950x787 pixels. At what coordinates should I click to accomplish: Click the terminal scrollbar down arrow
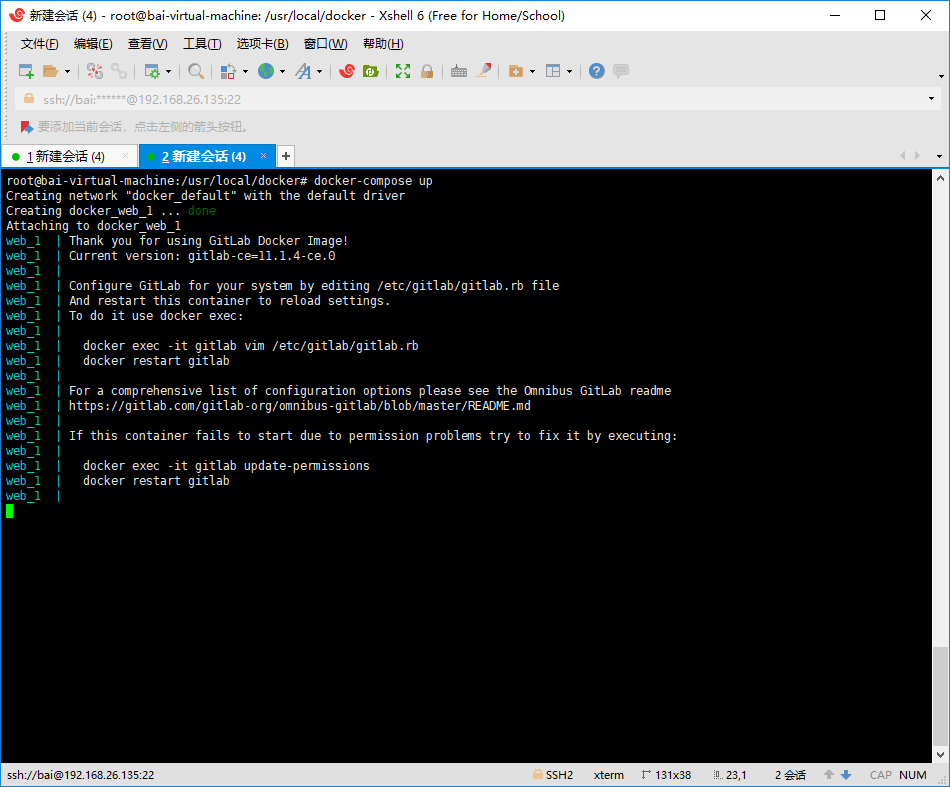click(940, 755)
